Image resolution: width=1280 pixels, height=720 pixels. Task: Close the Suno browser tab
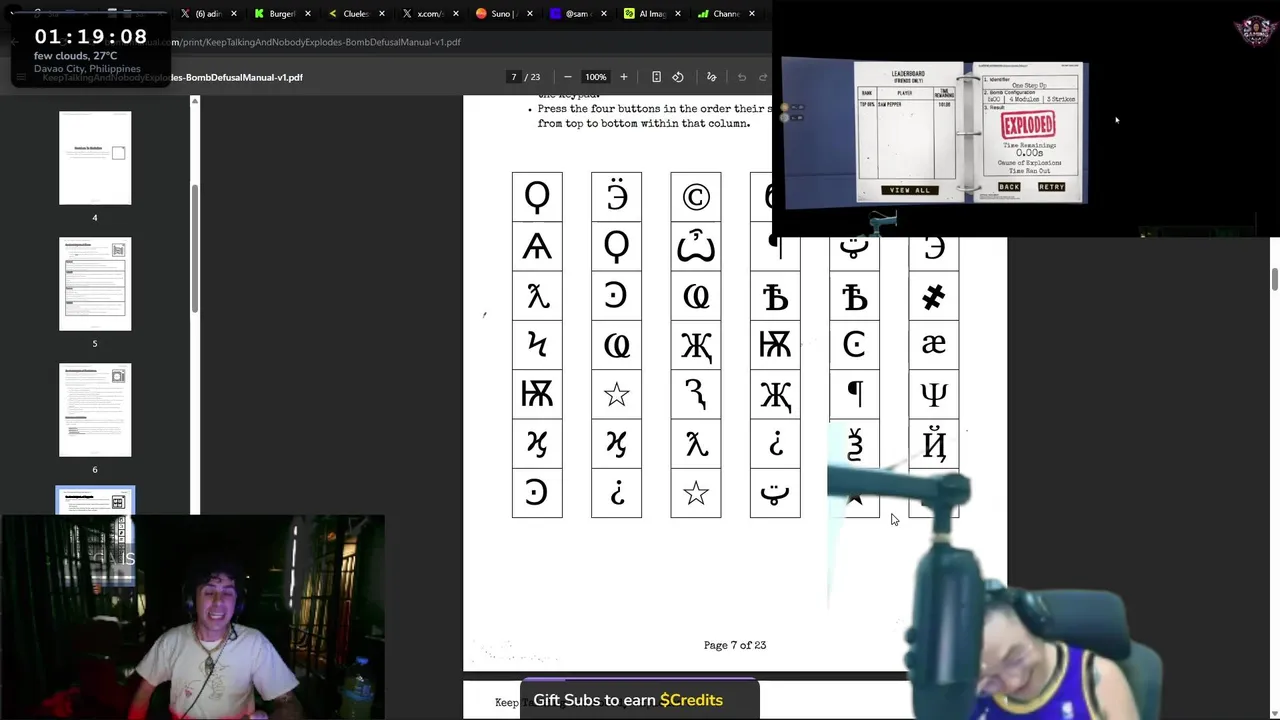pyautogui.click(x=530, y=14)
